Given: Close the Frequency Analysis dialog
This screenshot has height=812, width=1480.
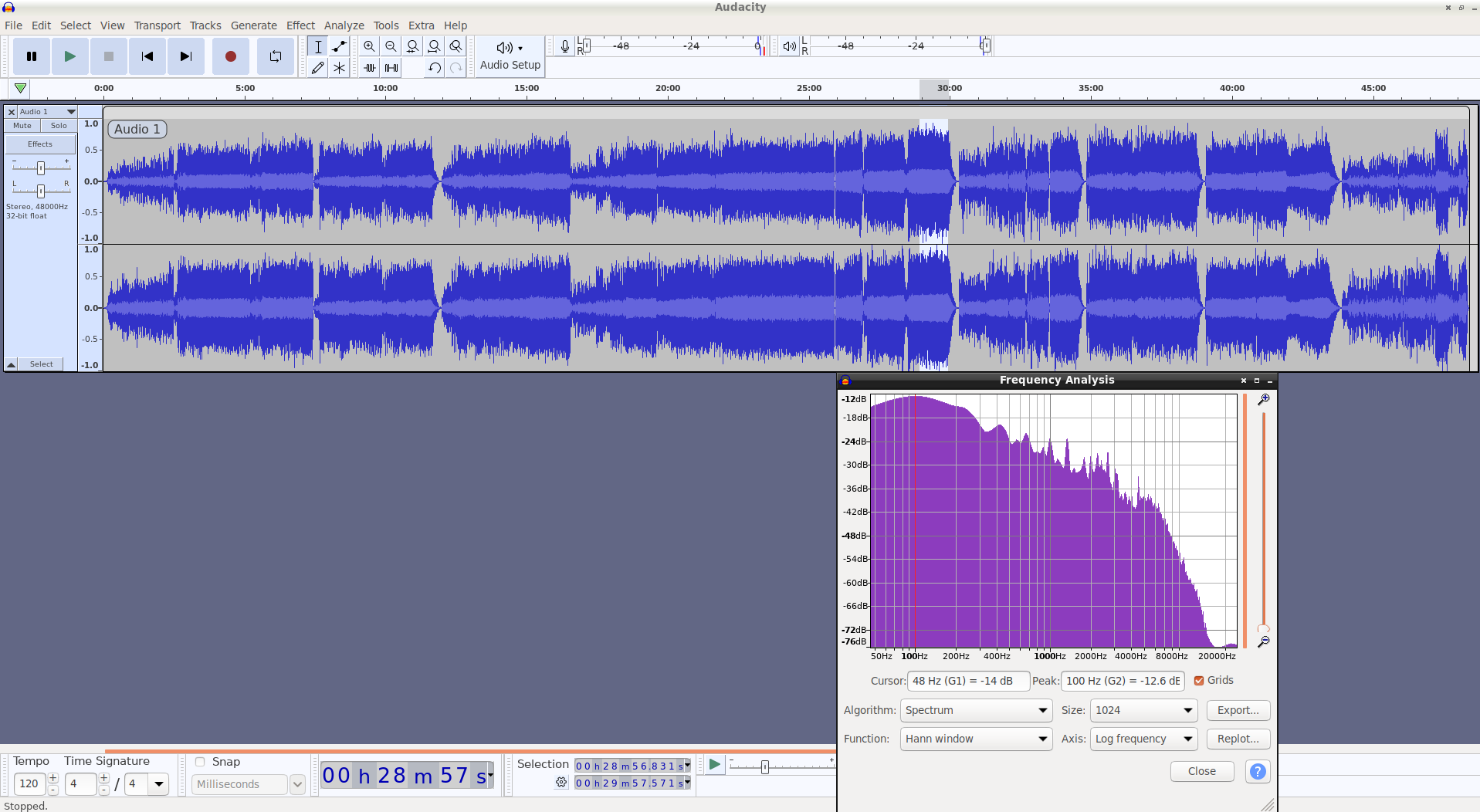Looking at the screenshot, I should tap(1202, 771).
